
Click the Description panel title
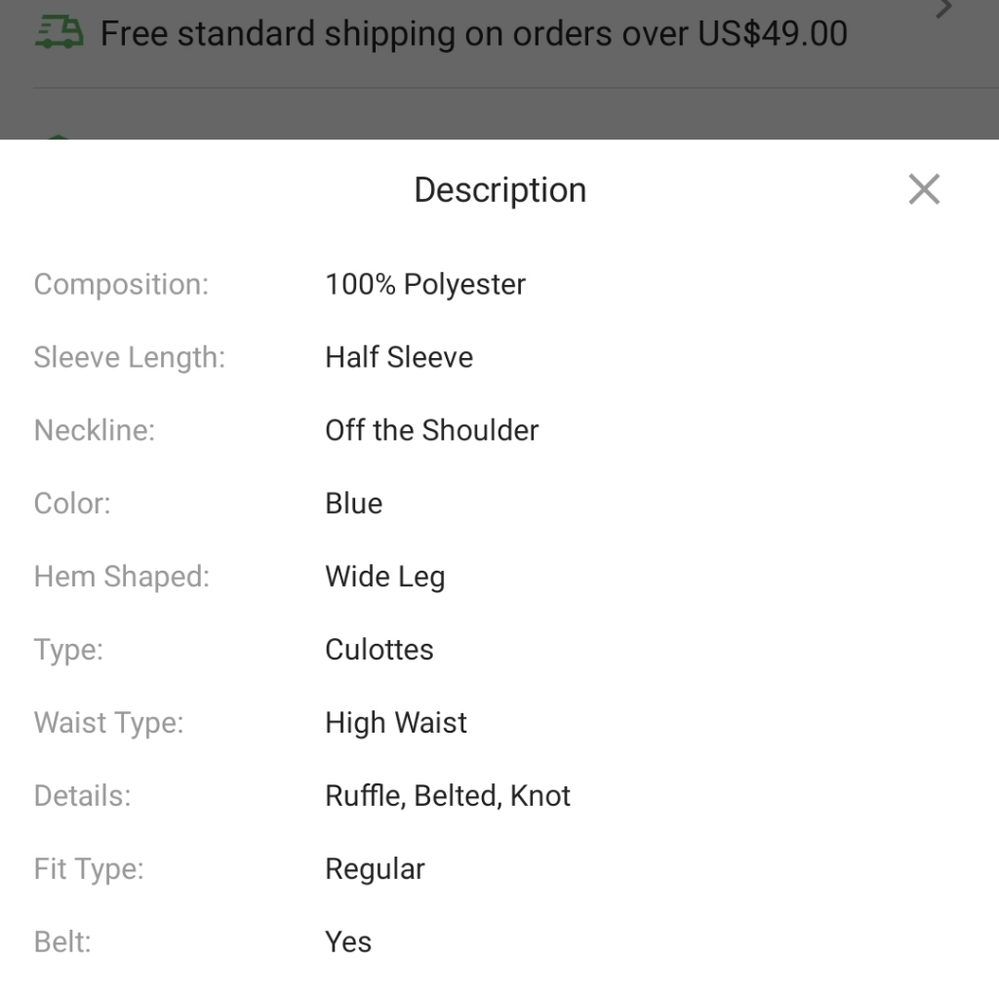pyautogui.click(x=500, y=190)
